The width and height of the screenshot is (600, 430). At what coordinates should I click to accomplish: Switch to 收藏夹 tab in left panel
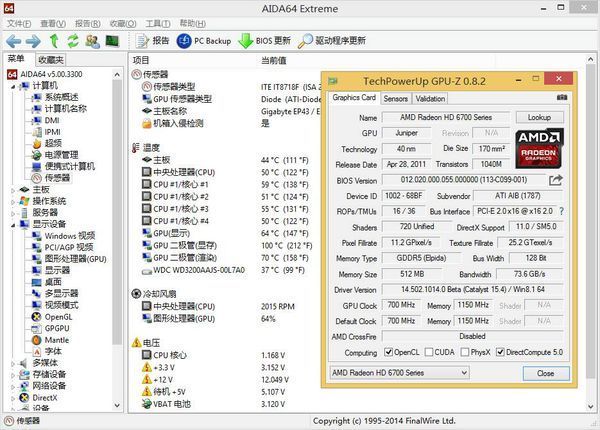[x=51, y=60]
